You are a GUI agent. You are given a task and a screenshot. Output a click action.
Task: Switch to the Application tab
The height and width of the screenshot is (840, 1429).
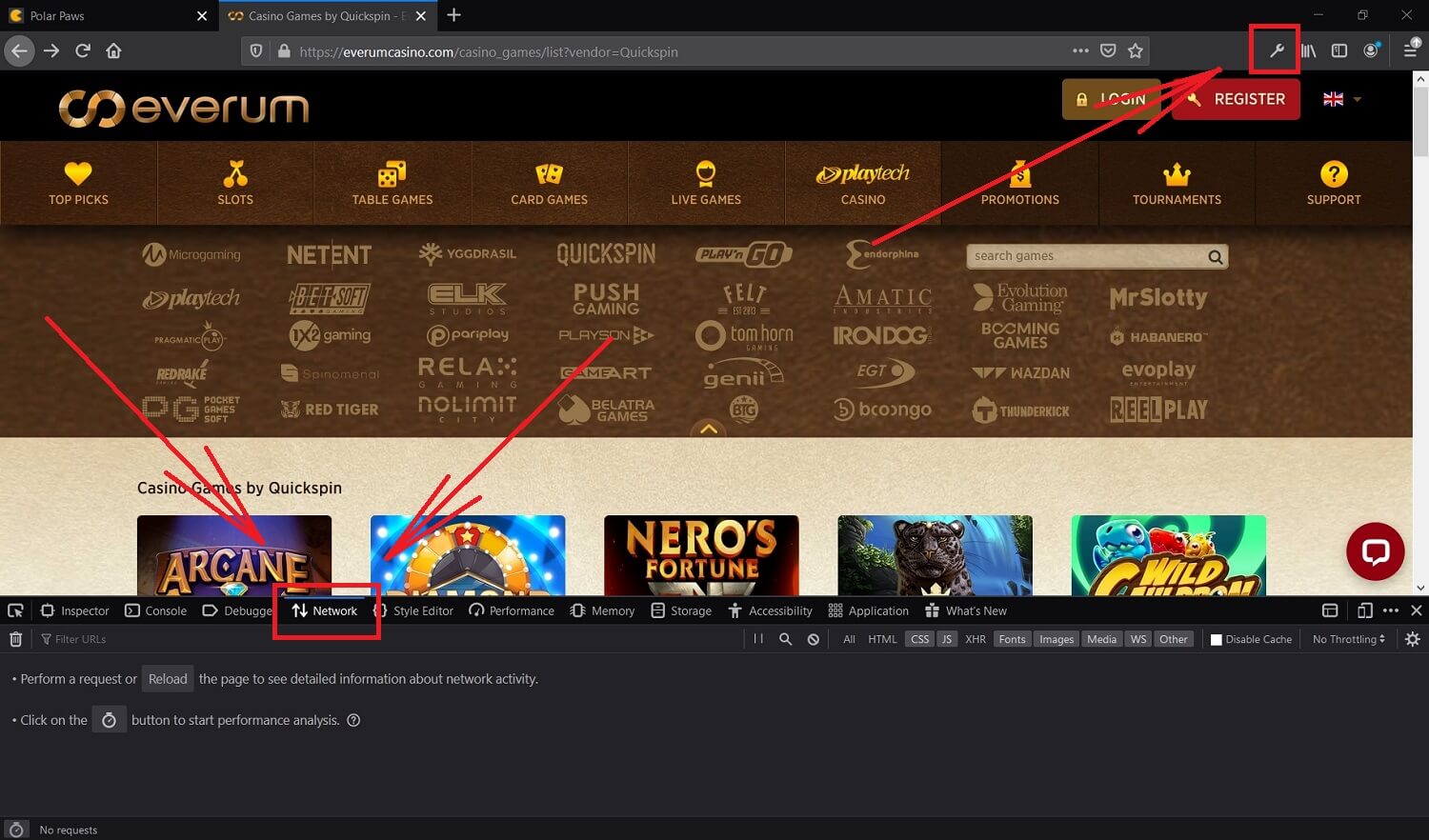point(869,610)
